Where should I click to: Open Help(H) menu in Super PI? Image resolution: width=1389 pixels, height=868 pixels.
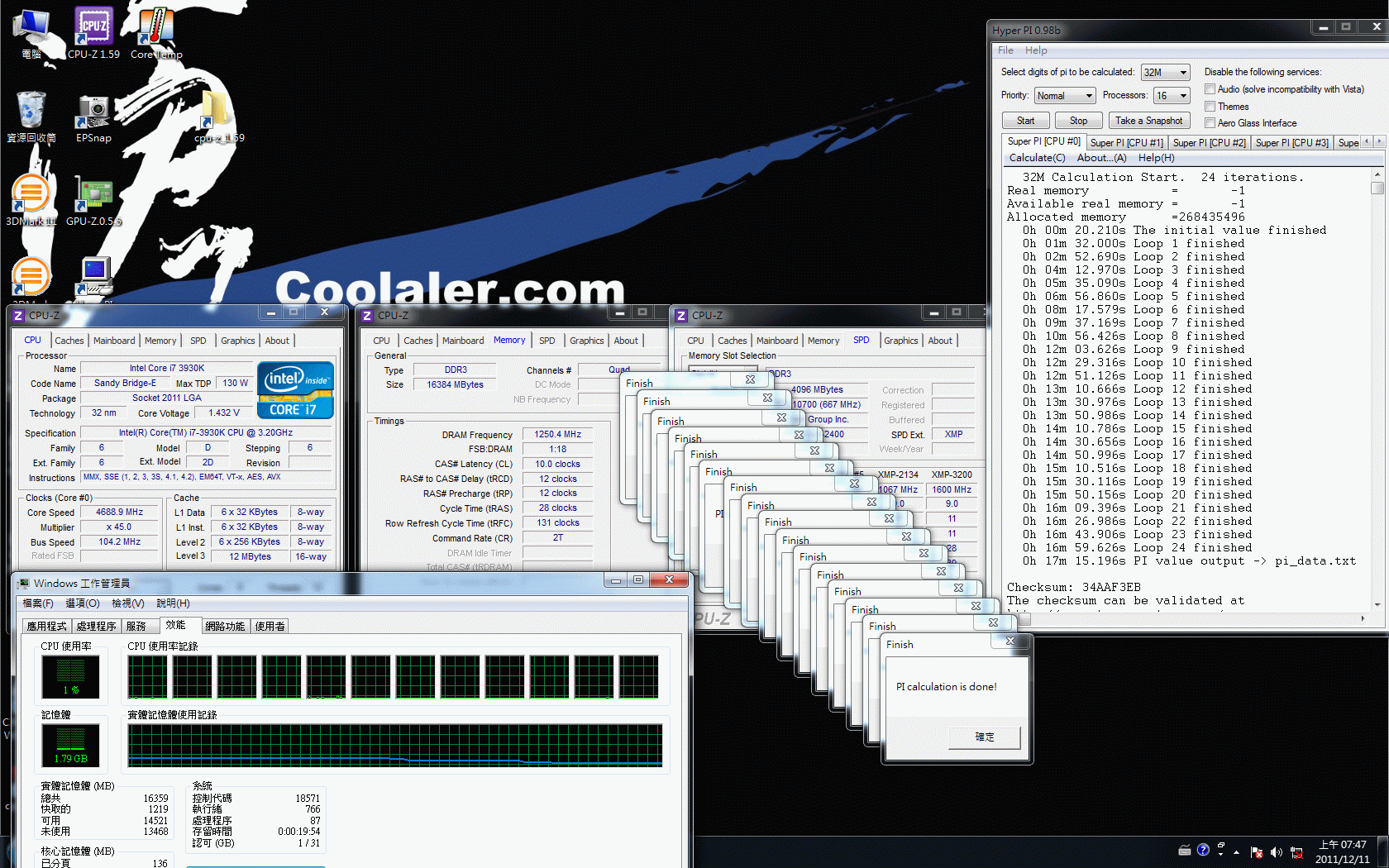(1156, 158)
